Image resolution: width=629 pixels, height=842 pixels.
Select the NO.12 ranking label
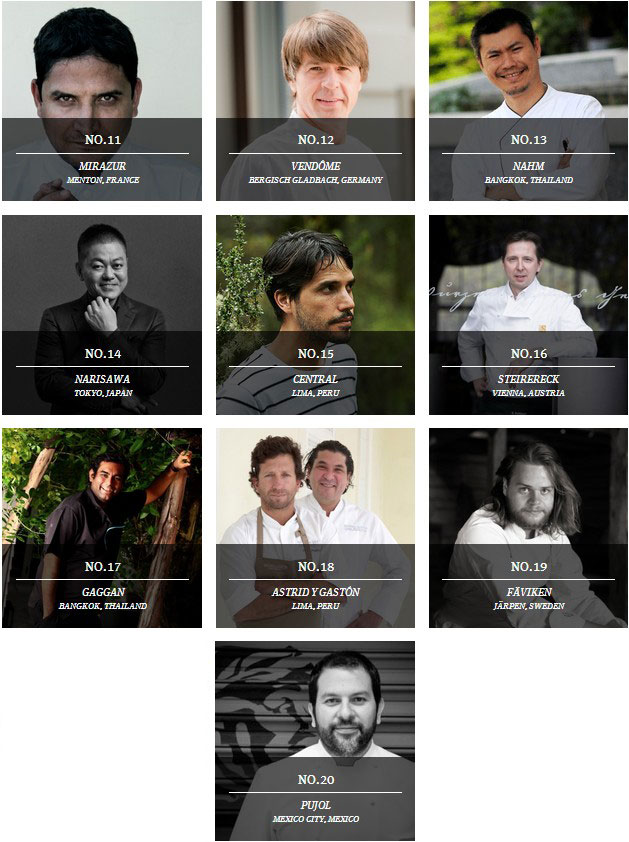pos(316,140)
